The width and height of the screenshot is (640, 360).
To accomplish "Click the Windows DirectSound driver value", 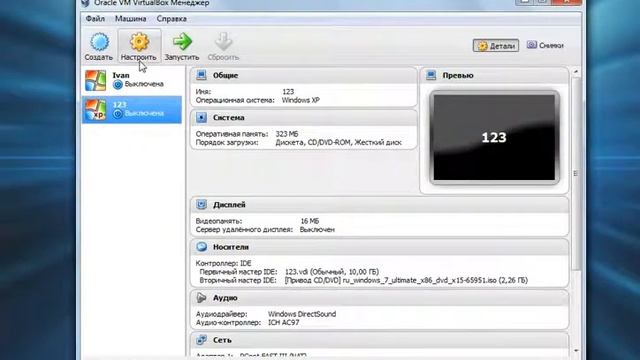I will pyautogui.click(x=302, y=314).
